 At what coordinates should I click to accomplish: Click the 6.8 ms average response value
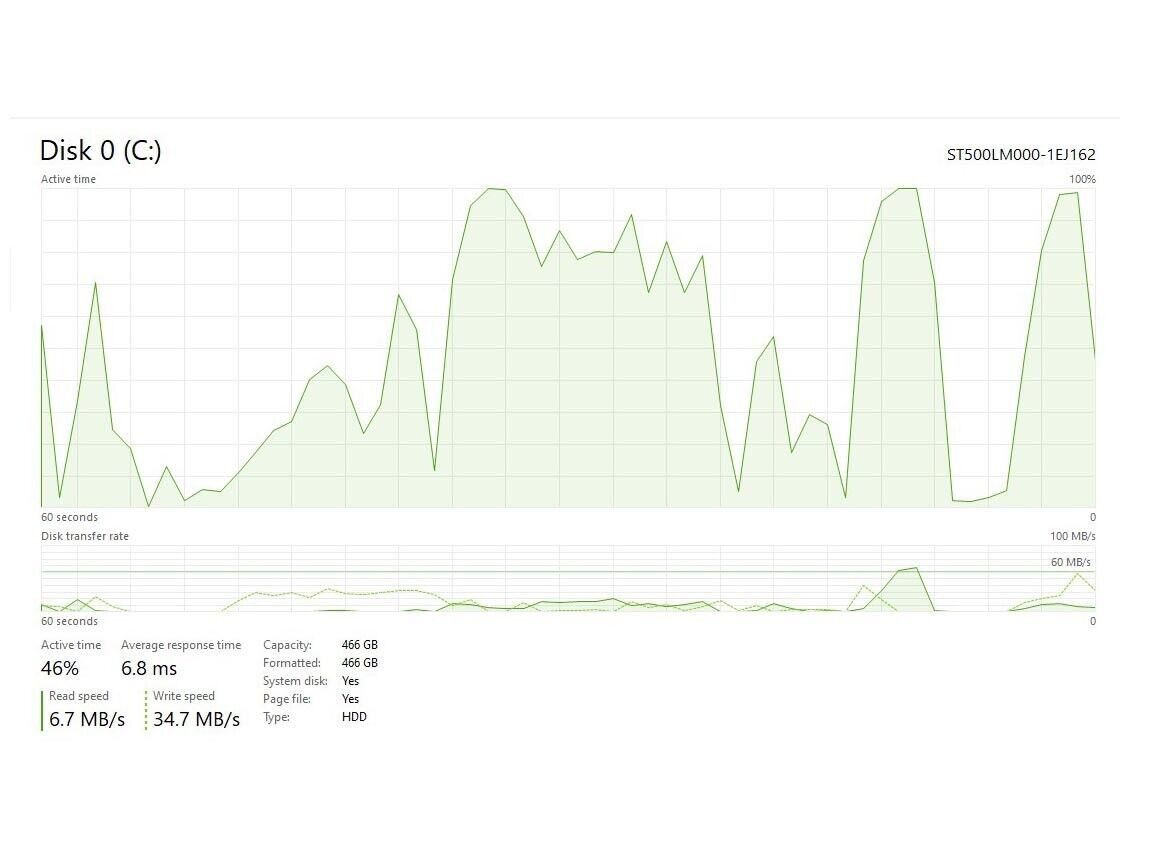tap(149, 668)
